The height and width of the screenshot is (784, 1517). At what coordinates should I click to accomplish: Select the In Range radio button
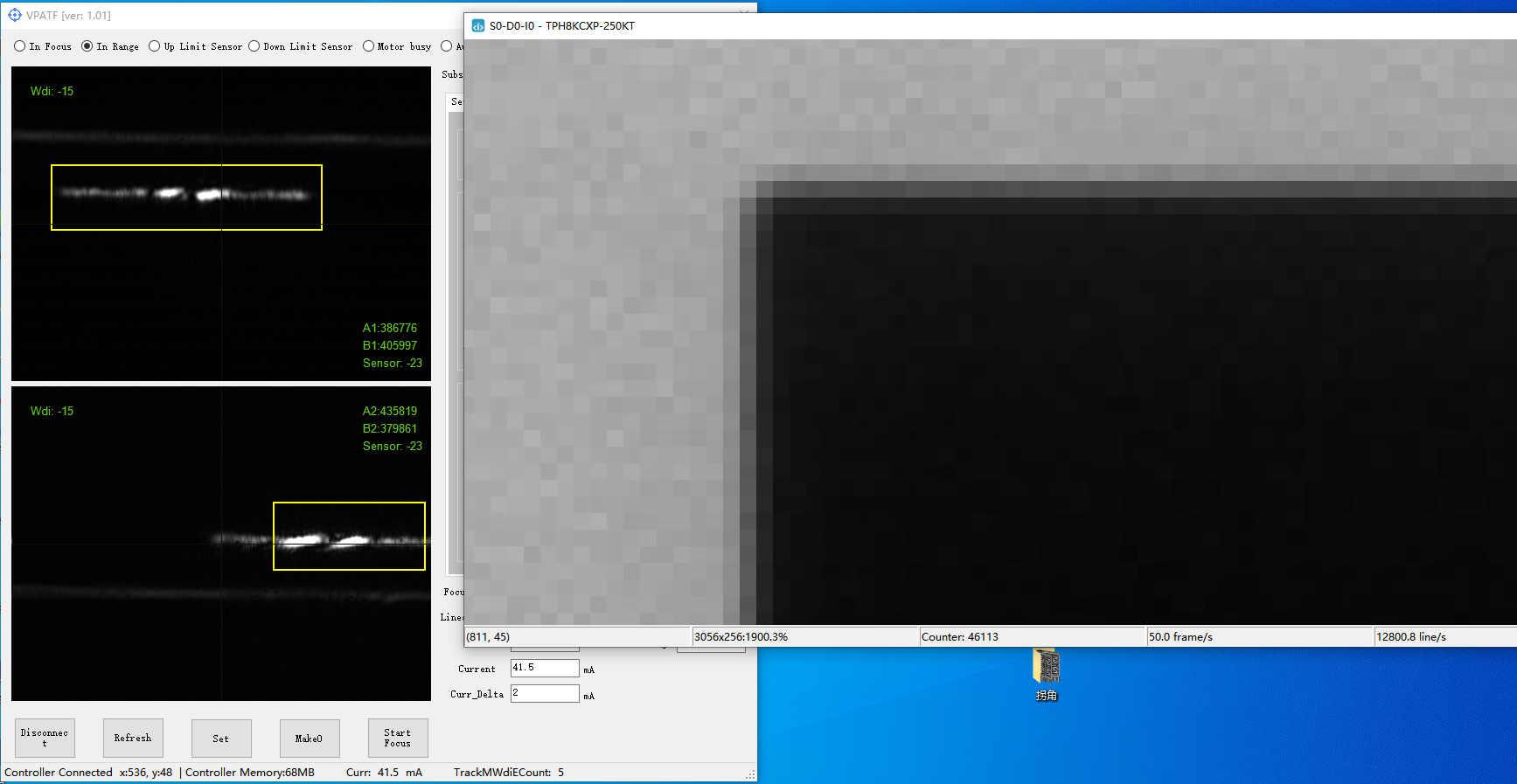coord(87,46)
